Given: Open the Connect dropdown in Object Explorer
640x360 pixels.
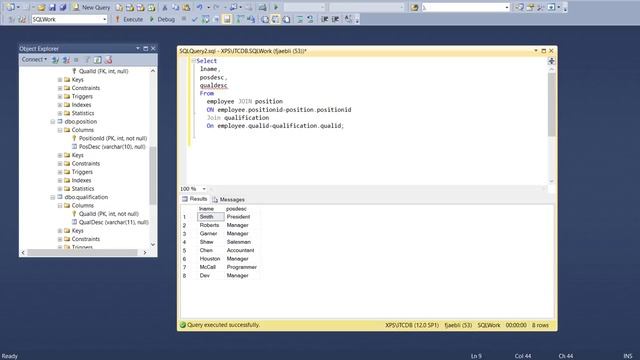Looking at the screenshot, I should (34, 60).
